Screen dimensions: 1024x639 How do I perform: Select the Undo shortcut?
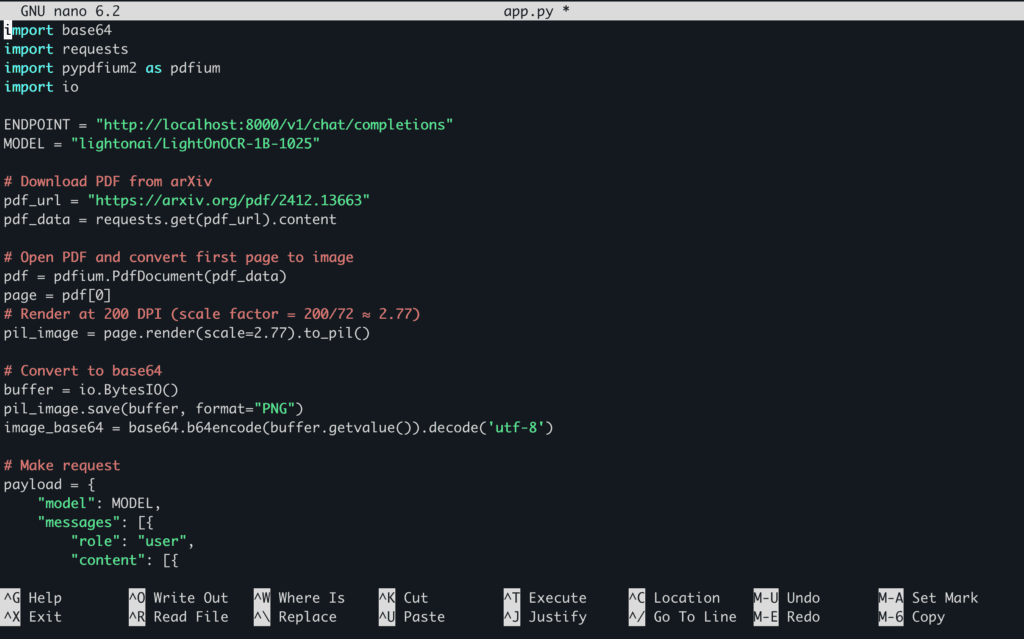tap(804, 598)
